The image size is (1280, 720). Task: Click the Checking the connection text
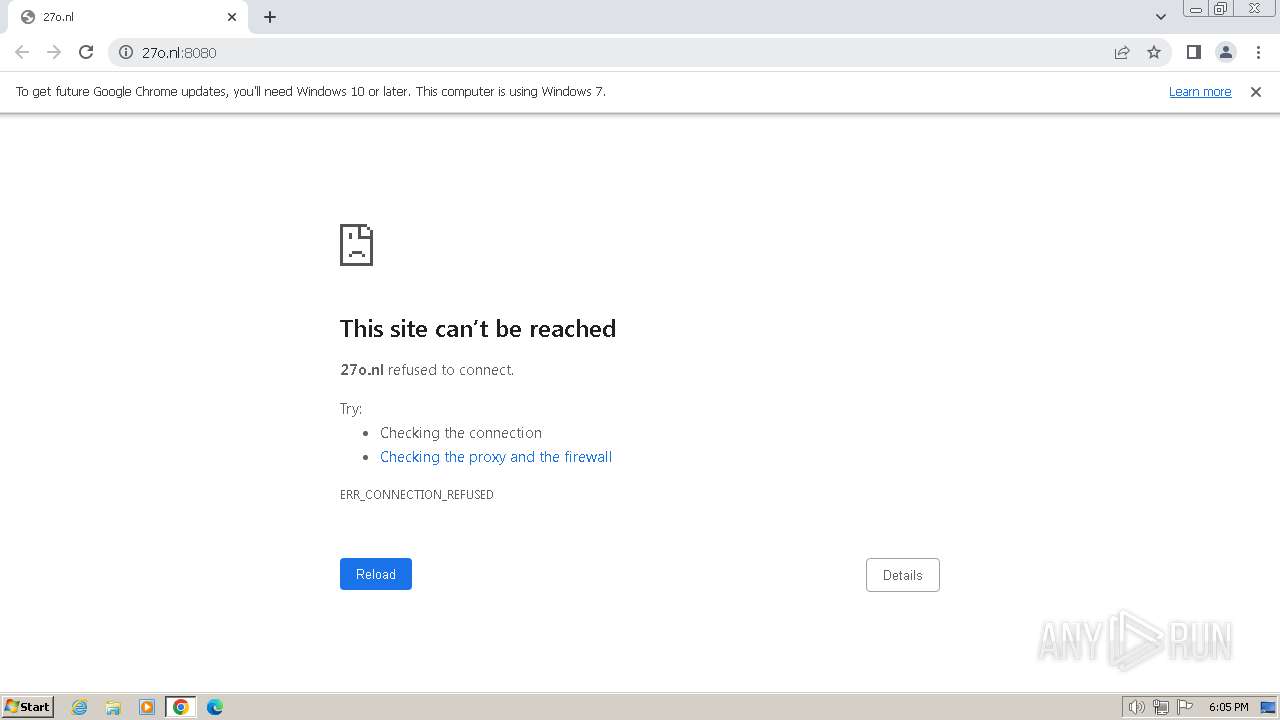click(x=461, y=433)
